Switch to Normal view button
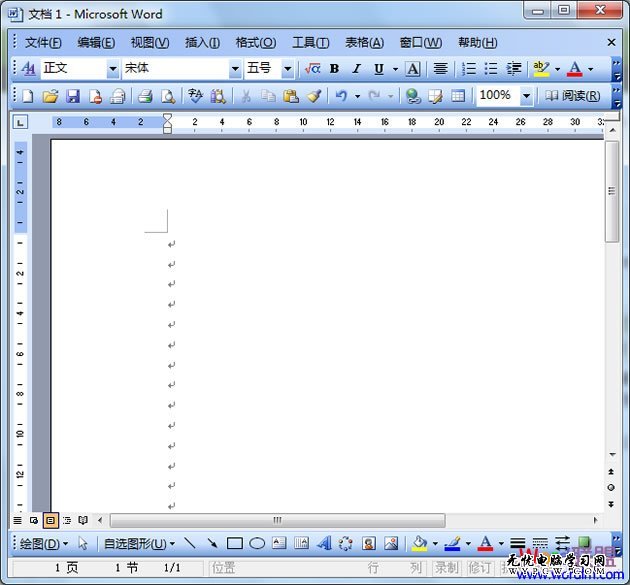This screenshot has height=585, width=630. point(17,521)
